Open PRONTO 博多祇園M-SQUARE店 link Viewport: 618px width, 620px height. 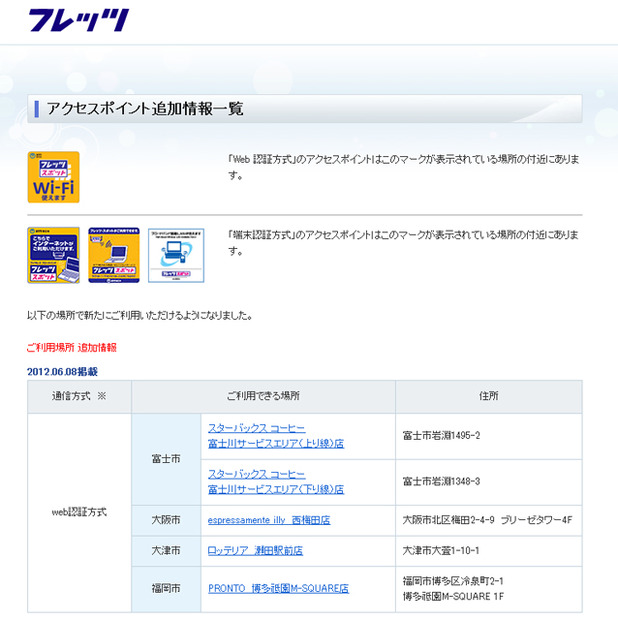pos(278,588)
